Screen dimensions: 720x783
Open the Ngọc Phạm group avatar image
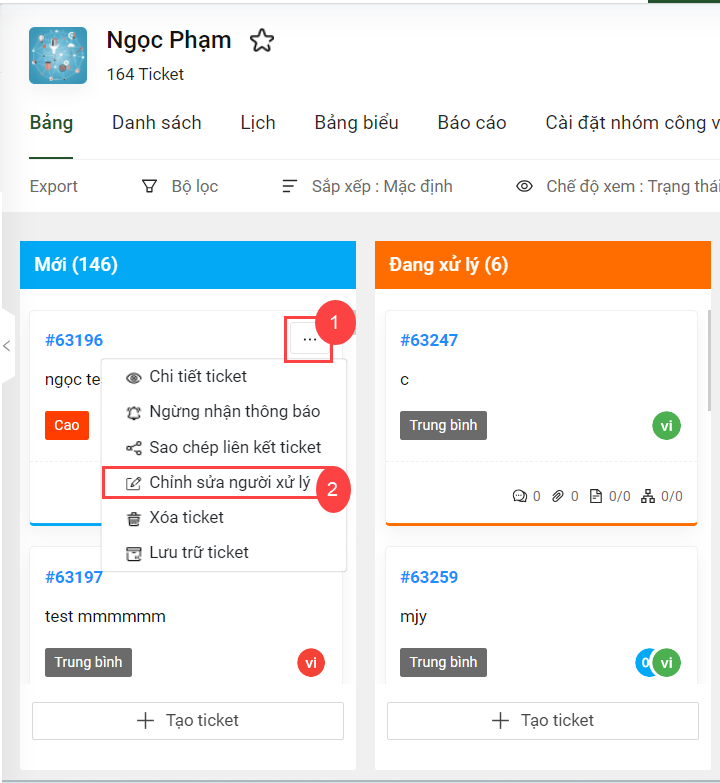(58, 55)
